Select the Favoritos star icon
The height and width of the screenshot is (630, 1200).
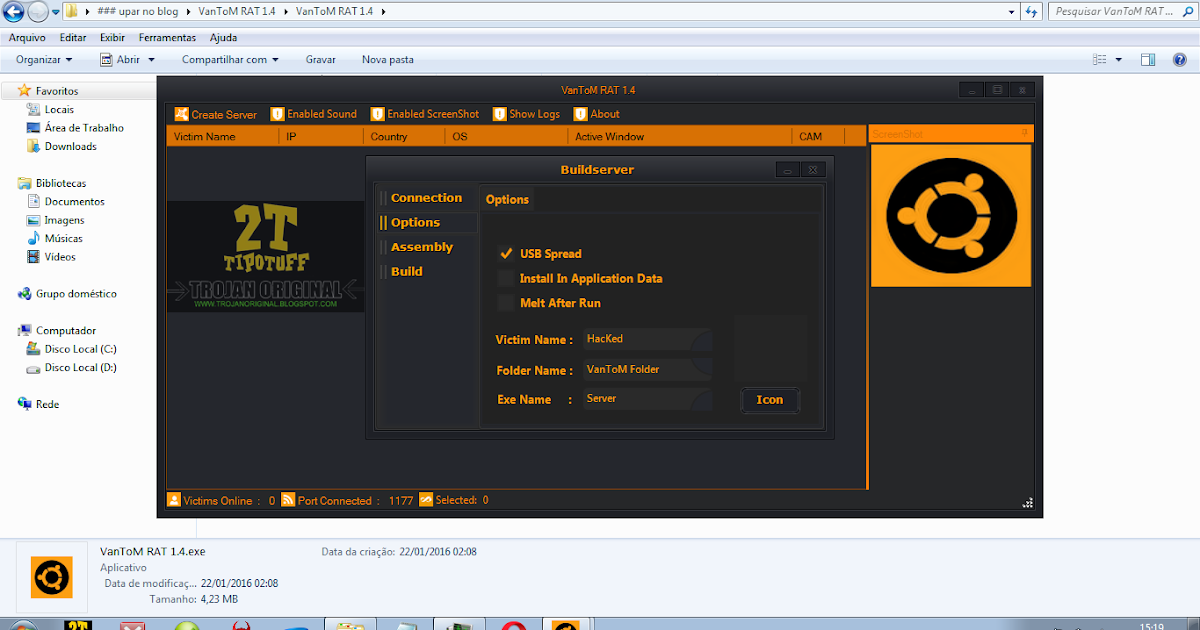[x=24, y=91]
